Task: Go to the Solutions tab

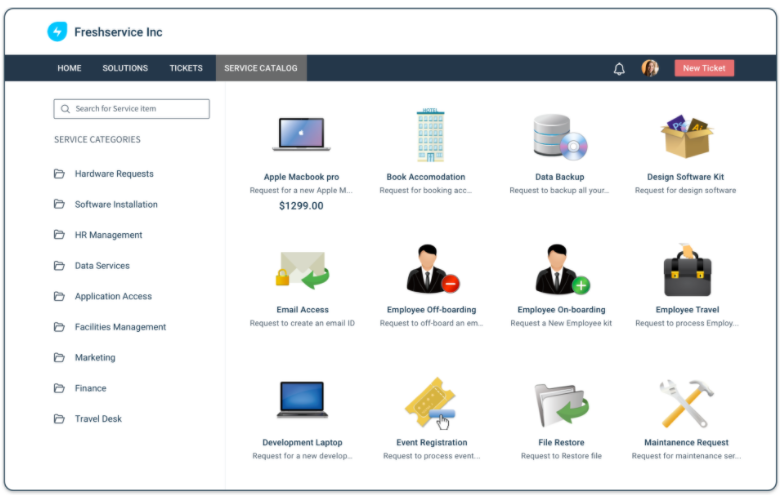Action: [125, 68]
